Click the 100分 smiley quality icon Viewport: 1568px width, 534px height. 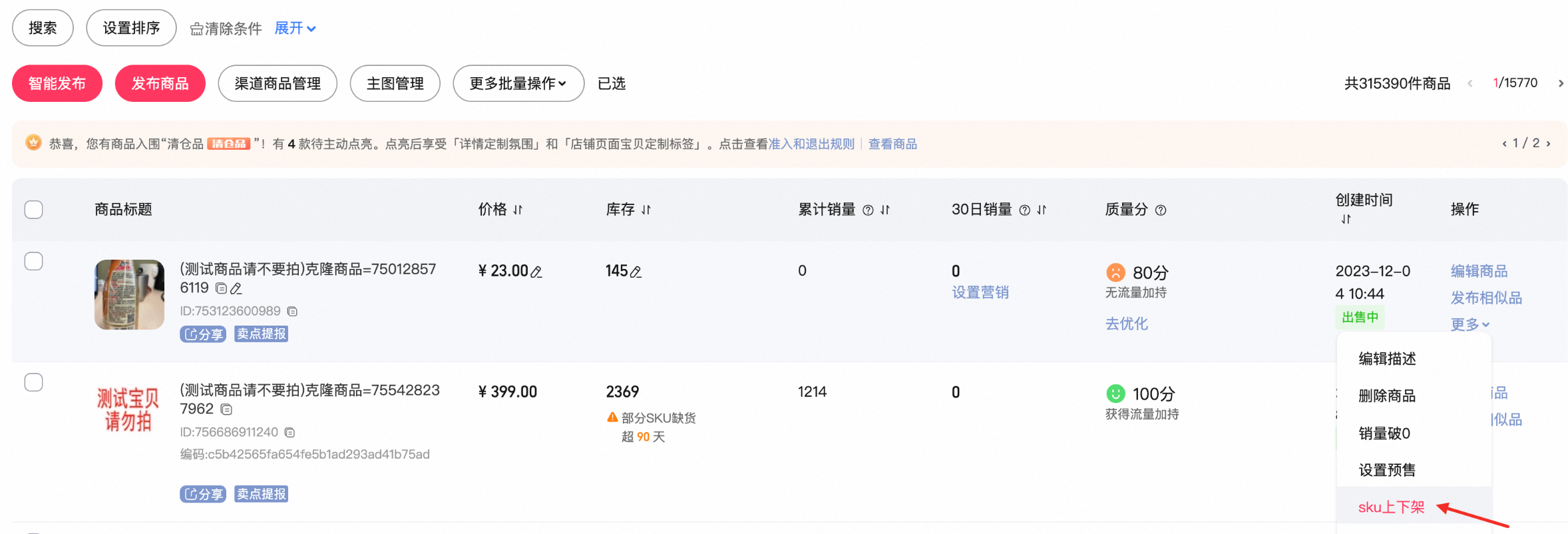coord(1115,394)
